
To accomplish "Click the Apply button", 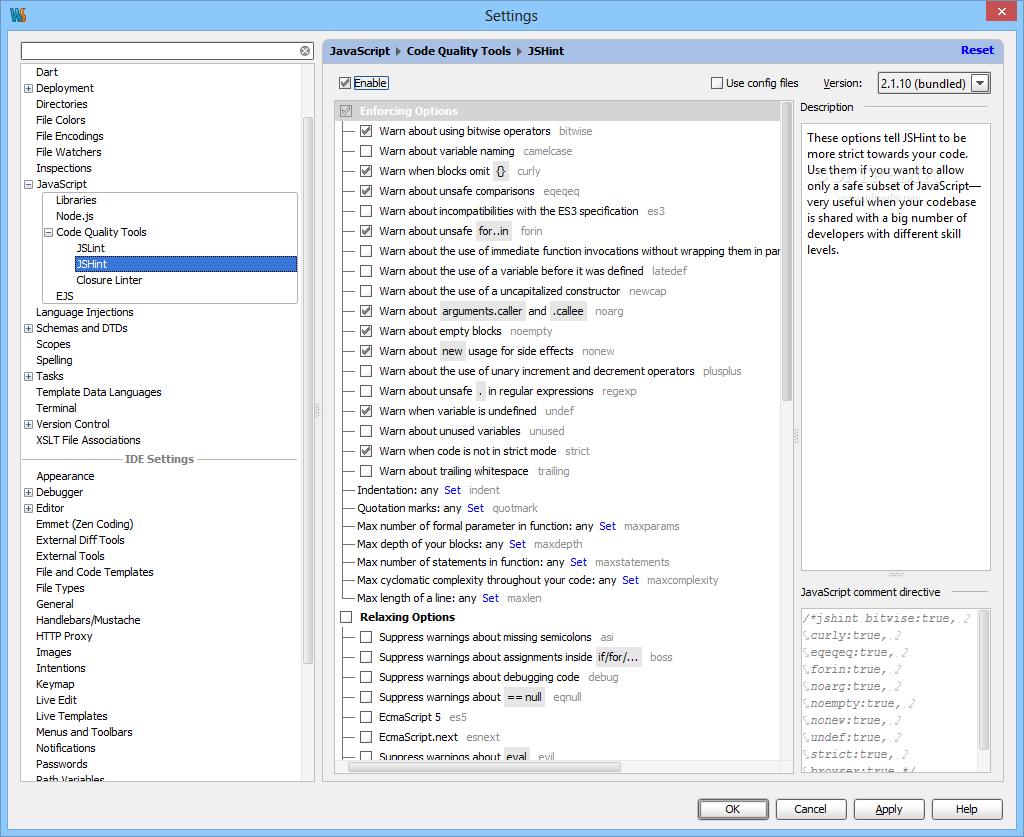I will [889, 809].
